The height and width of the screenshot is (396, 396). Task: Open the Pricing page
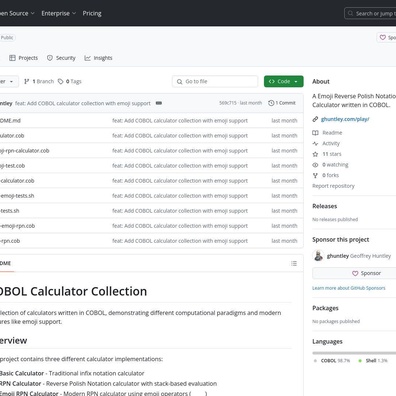click(92, 13)
